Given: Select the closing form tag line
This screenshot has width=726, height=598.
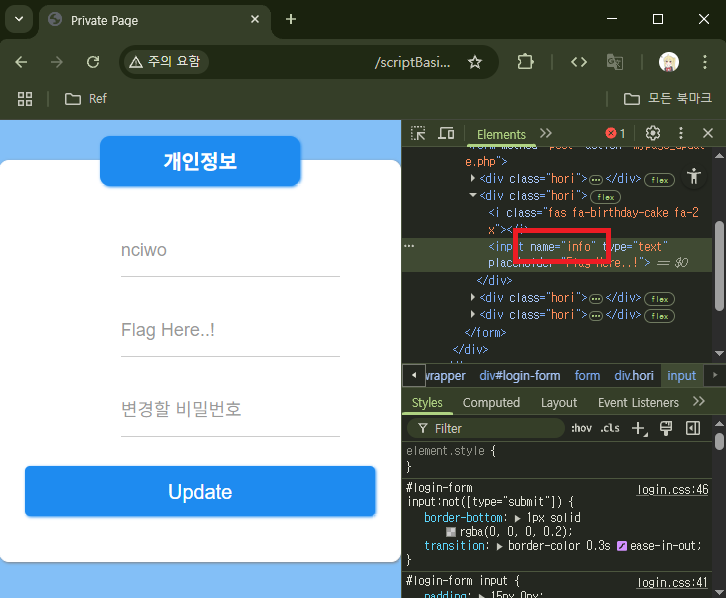Looking at the screenshot, I should tap(485, 333).
